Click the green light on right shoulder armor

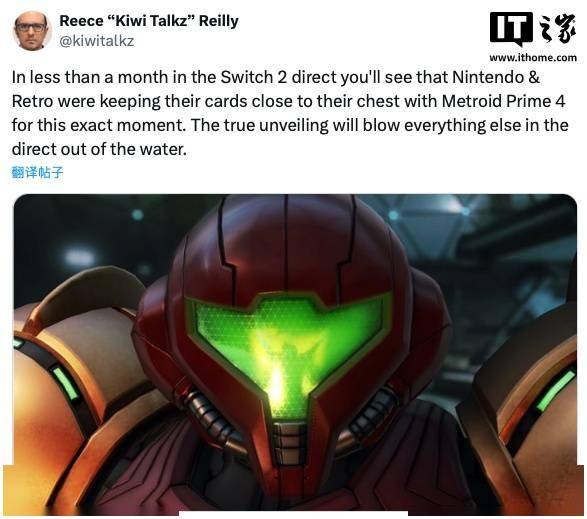(x=556, y=391)
